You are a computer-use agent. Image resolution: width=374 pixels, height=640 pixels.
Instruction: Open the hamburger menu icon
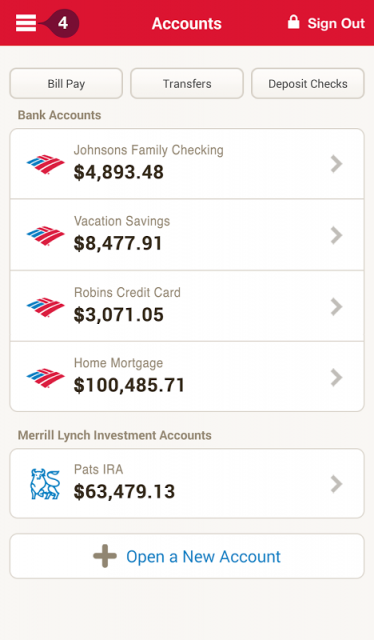[26, 23]
